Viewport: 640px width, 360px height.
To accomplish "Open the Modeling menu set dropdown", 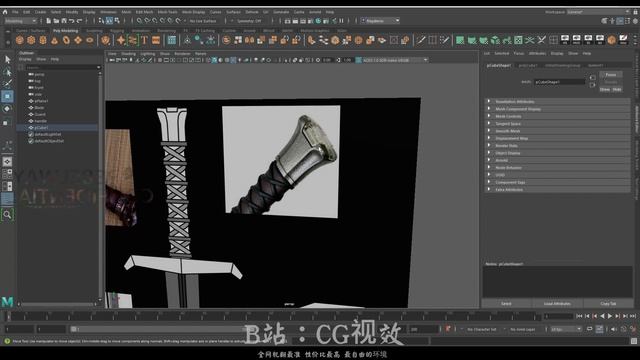I will click(20, 20).
